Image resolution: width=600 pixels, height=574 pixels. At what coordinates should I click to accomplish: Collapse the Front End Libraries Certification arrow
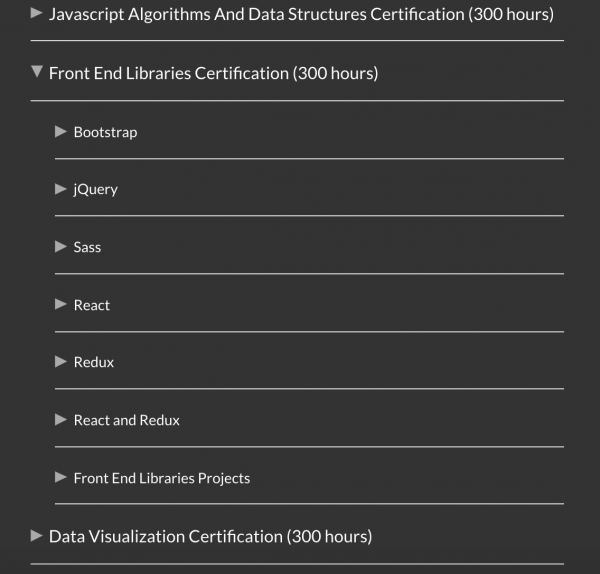pyautogui.click(x=37, y=72)
